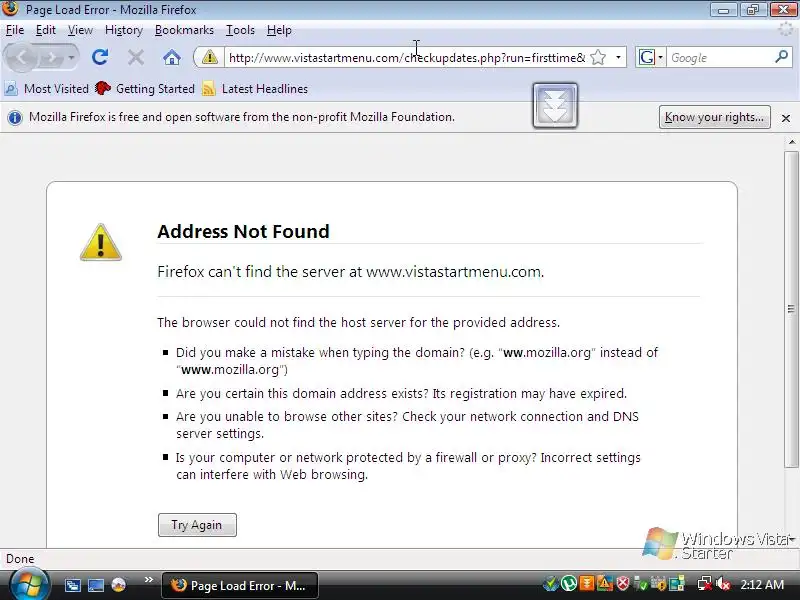Go to Home page icon
The image size is (800, 600).
pos(172,57)
